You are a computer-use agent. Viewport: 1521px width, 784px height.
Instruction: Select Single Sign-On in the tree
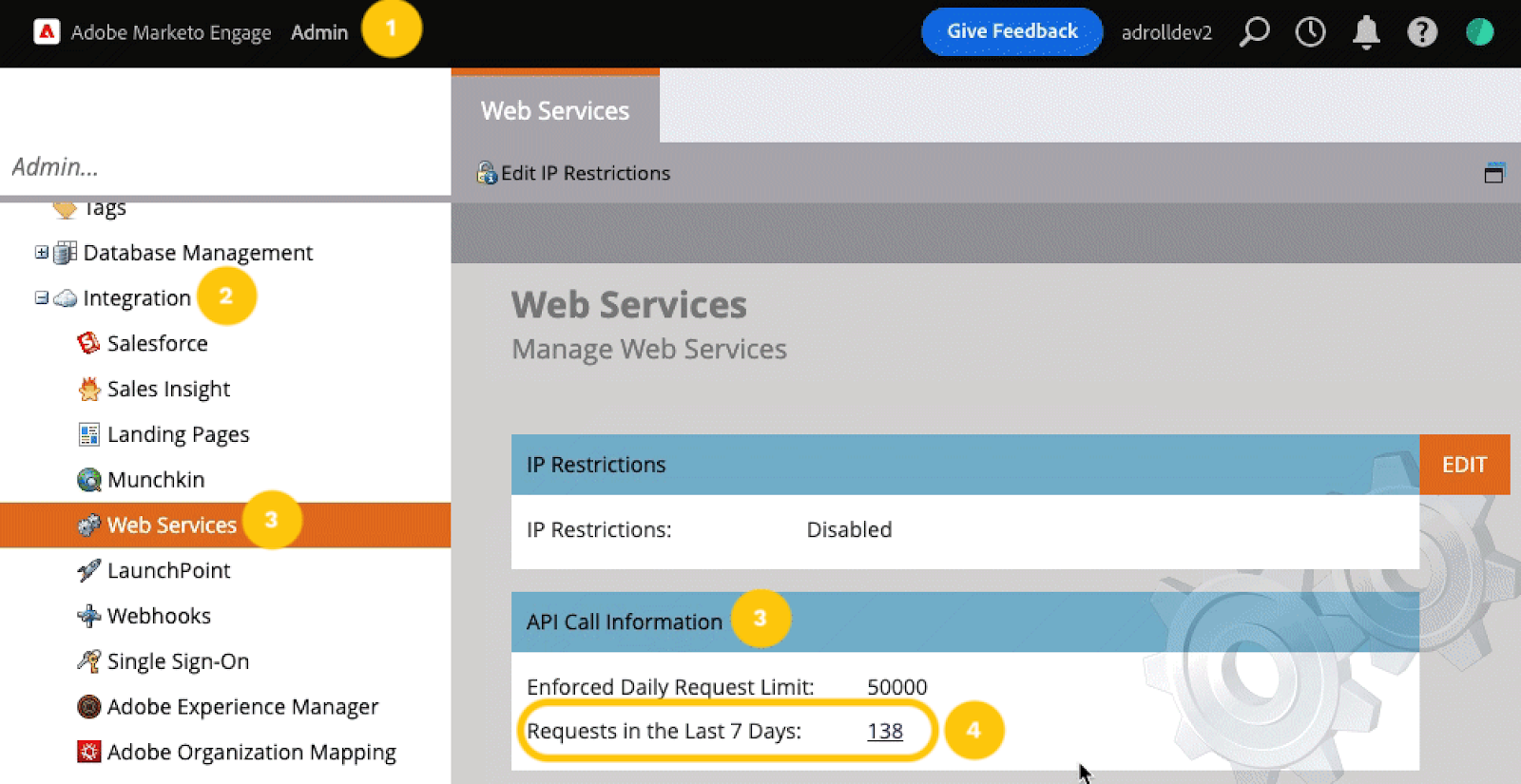pyautogui.click(x=178, y=661)
